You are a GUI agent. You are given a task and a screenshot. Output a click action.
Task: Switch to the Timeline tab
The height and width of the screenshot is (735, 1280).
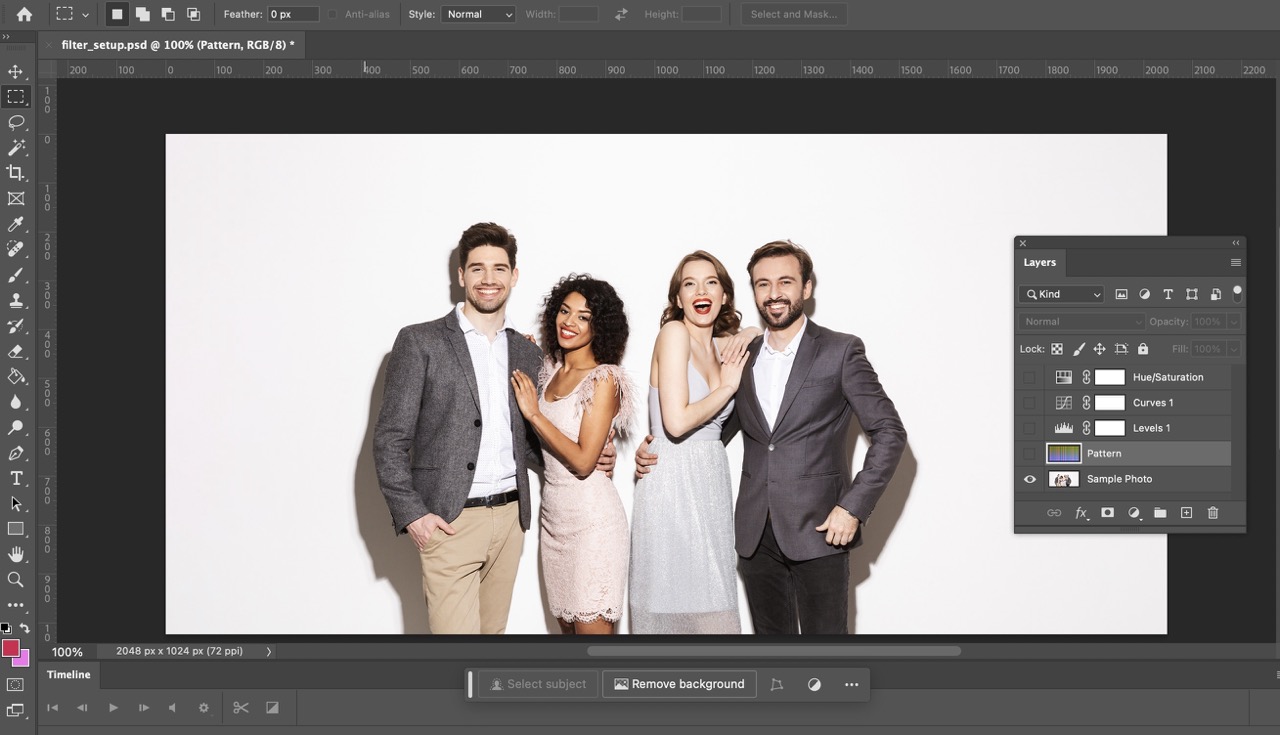(69, 675)
